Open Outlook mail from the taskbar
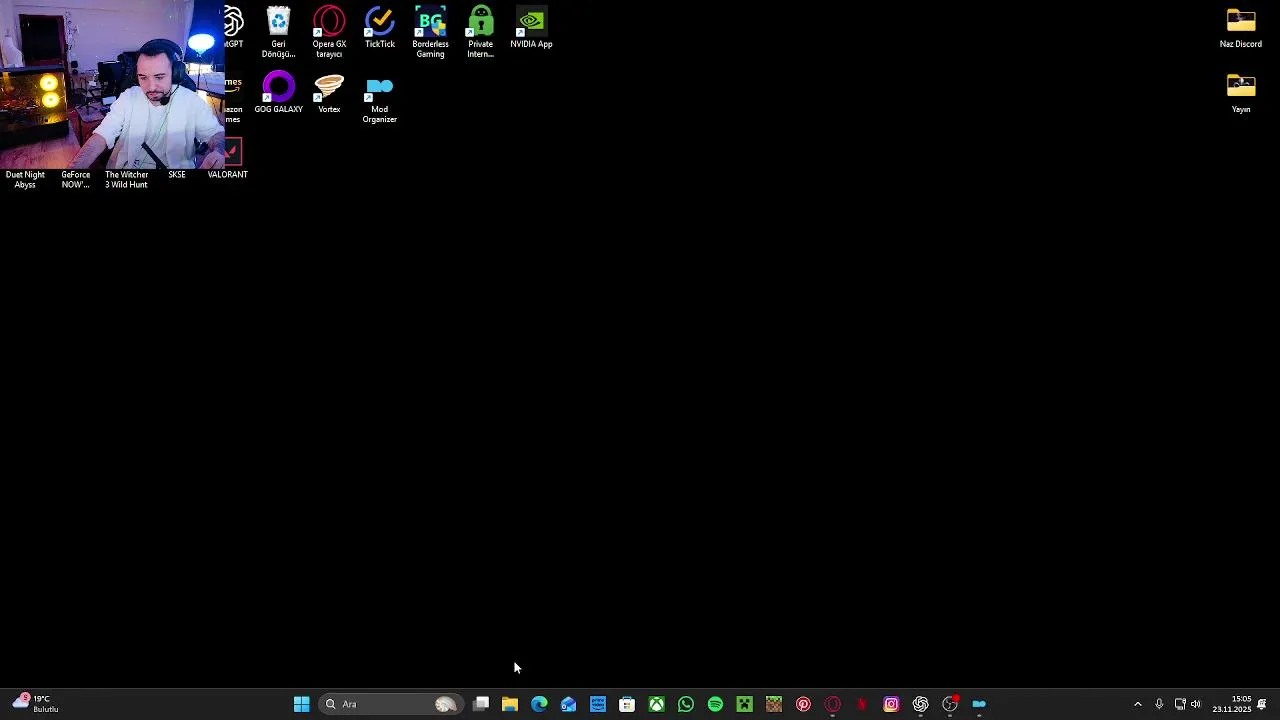The image size is (1280, 720). [568, 704]
